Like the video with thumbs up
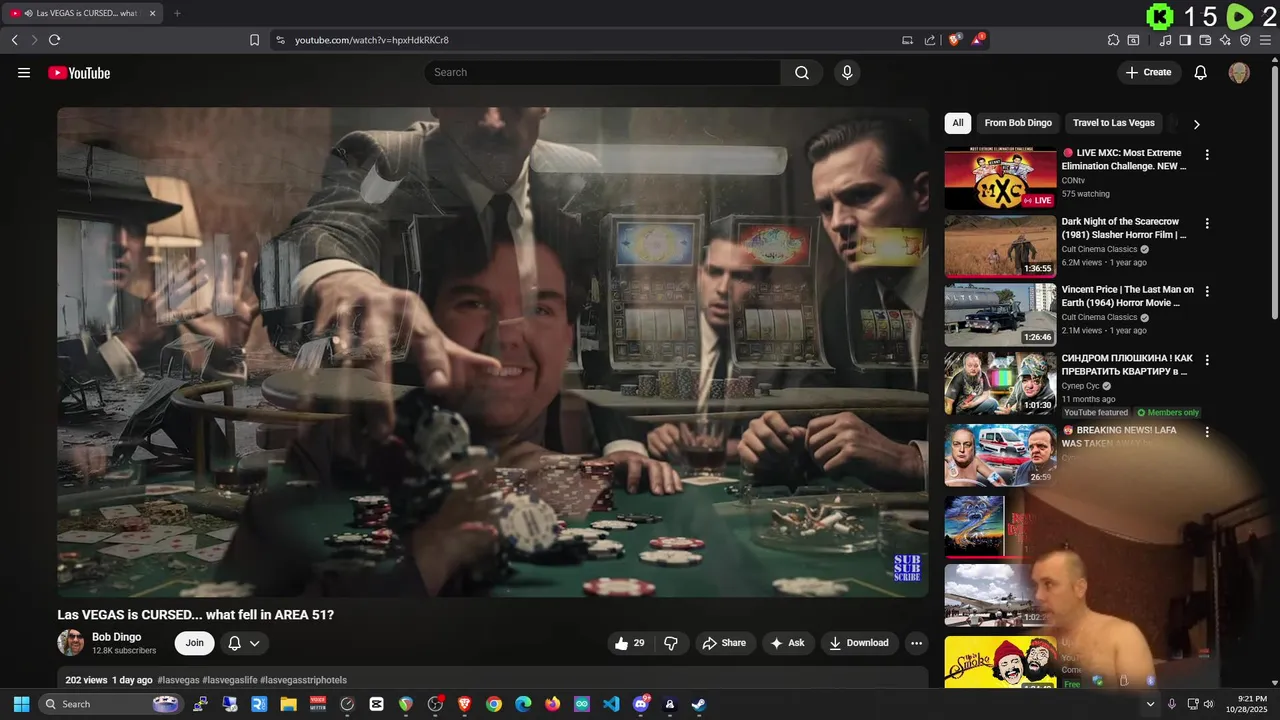The height and width of the screenshot is (720, 1280). 630,643
